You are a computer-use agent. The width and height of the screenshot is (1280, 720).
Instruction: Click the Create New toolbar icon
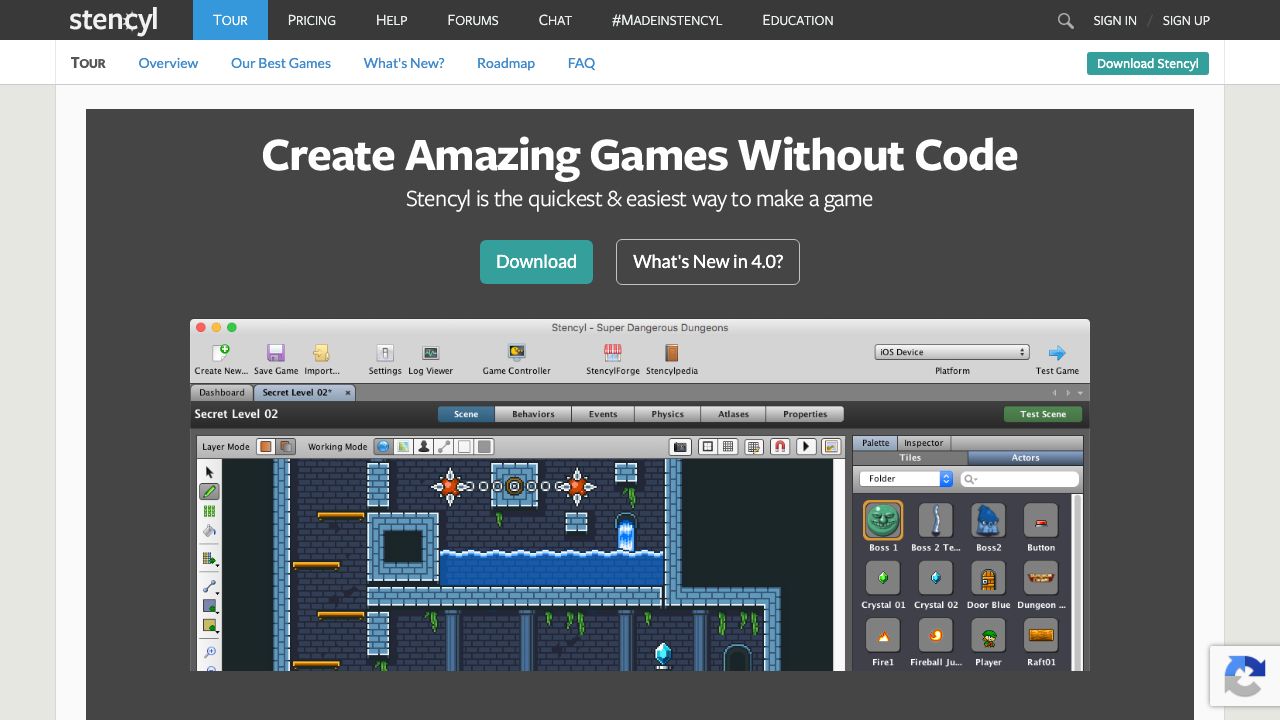click(x=221, y=352)
